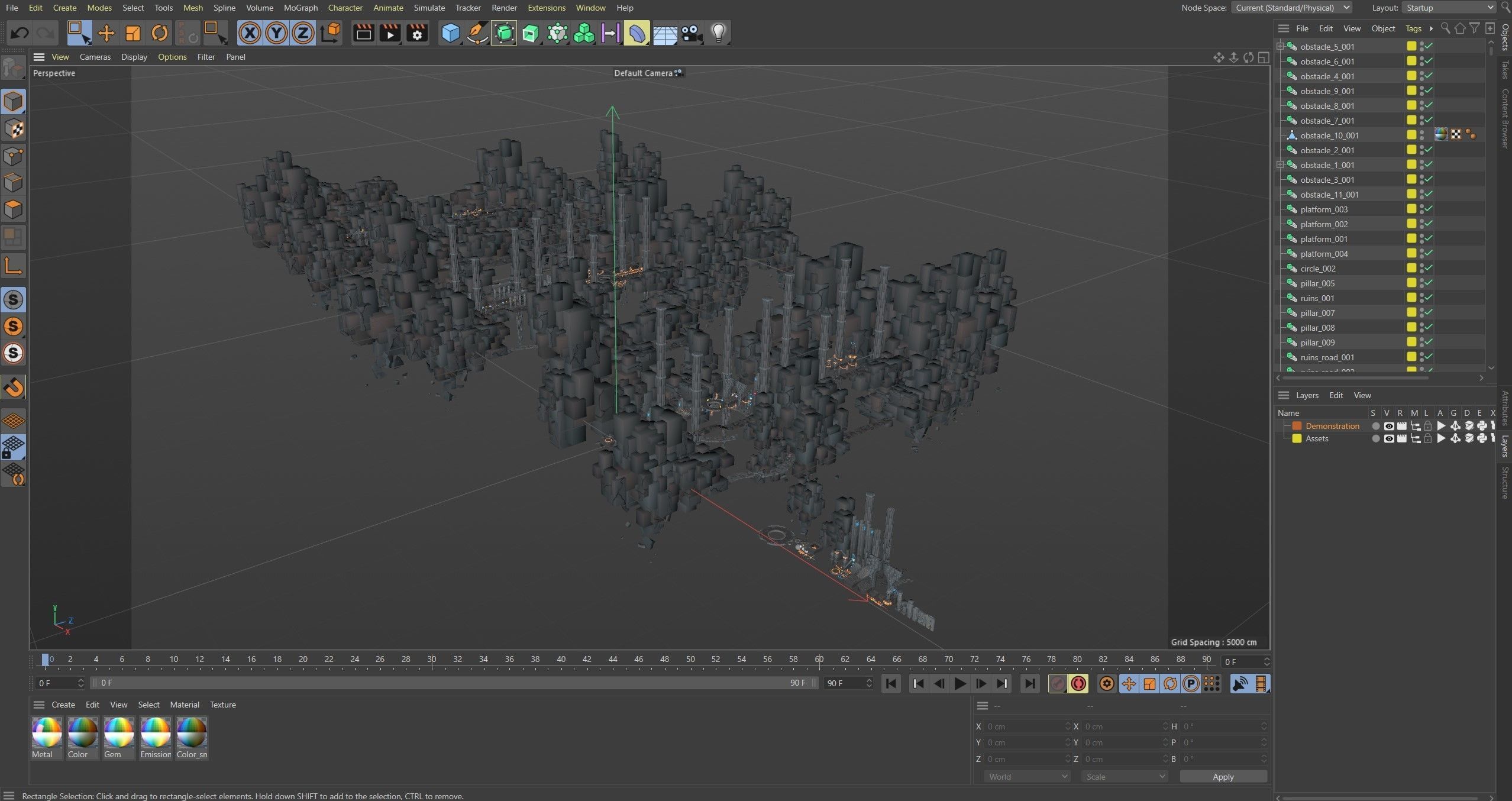Open Object Manager Tags menu
The height and width of the screenshot is (801, 1512).
coord(1413,28)
